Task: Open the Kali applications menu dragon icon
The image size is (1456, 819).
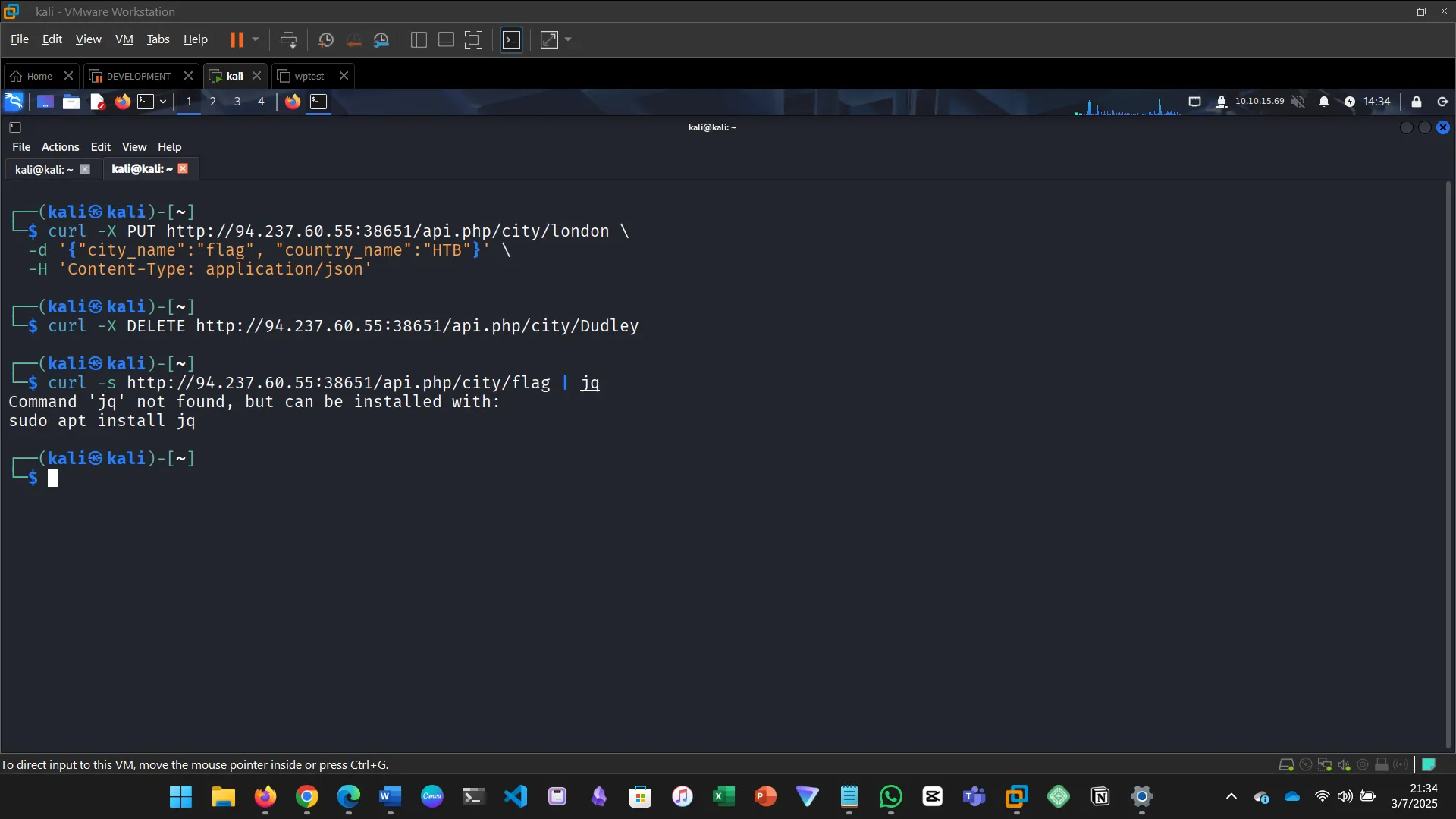Action: coord(14,102)
